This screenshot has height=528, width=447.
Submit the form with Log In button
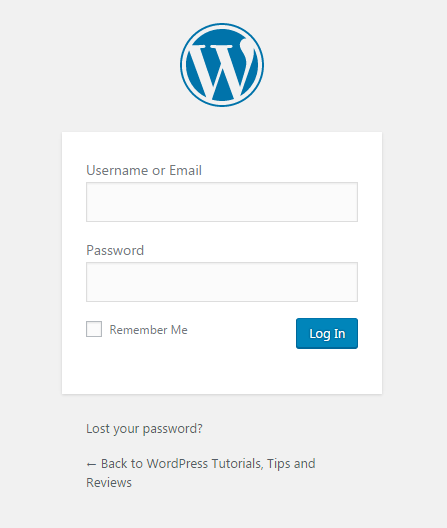(x=327, y=333)
